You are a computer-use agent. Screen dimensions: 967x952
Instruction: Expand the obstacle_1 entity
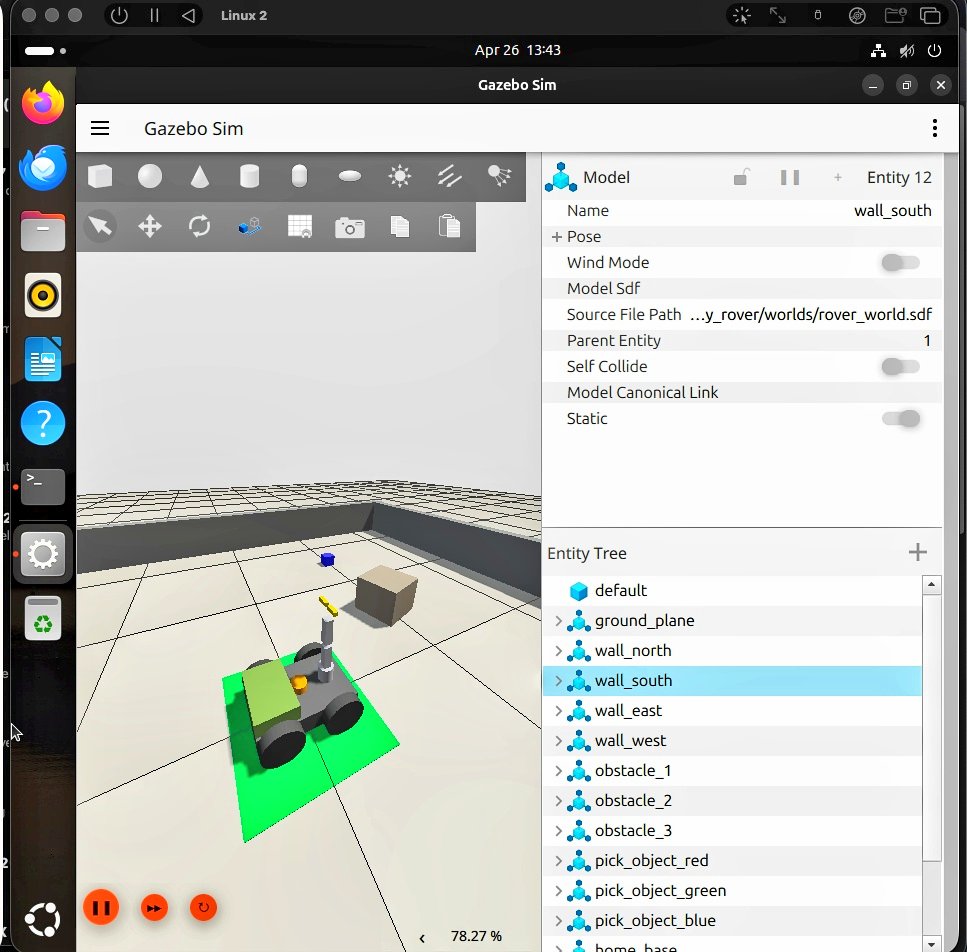click(x=558, y=771)
